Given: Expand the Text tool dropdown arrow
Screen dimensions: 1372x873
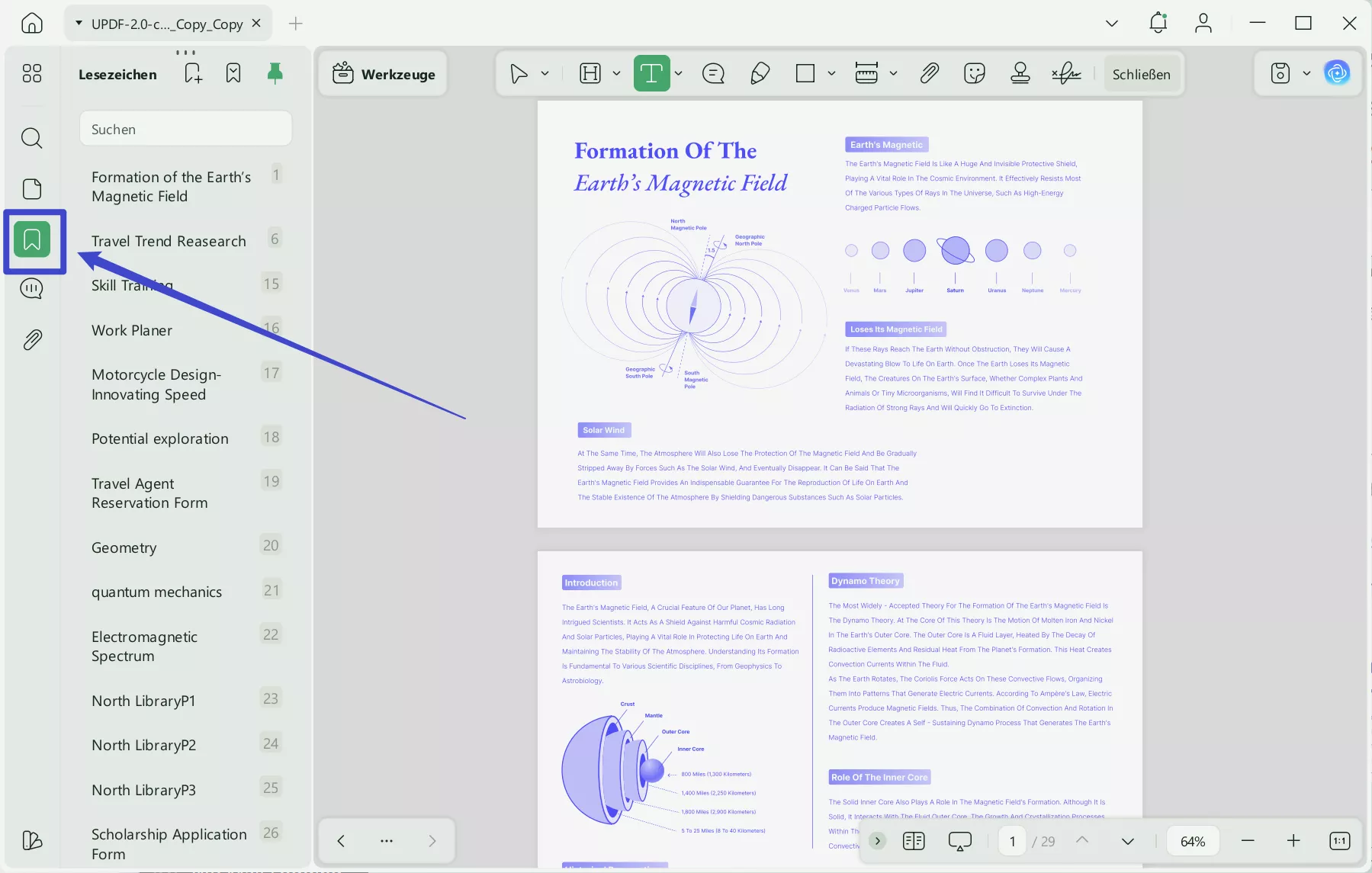Looking at the screenshot, I should click(678, 74).
